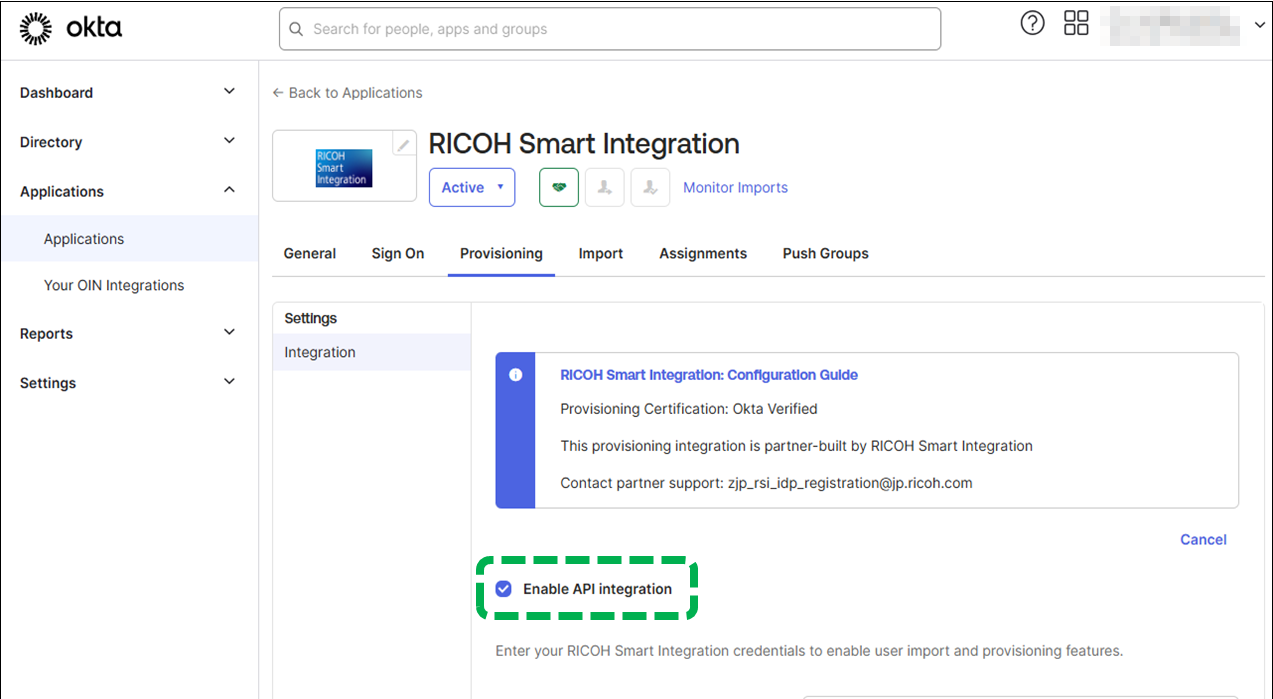Open the Configuration Guide link

pos(709,375)
